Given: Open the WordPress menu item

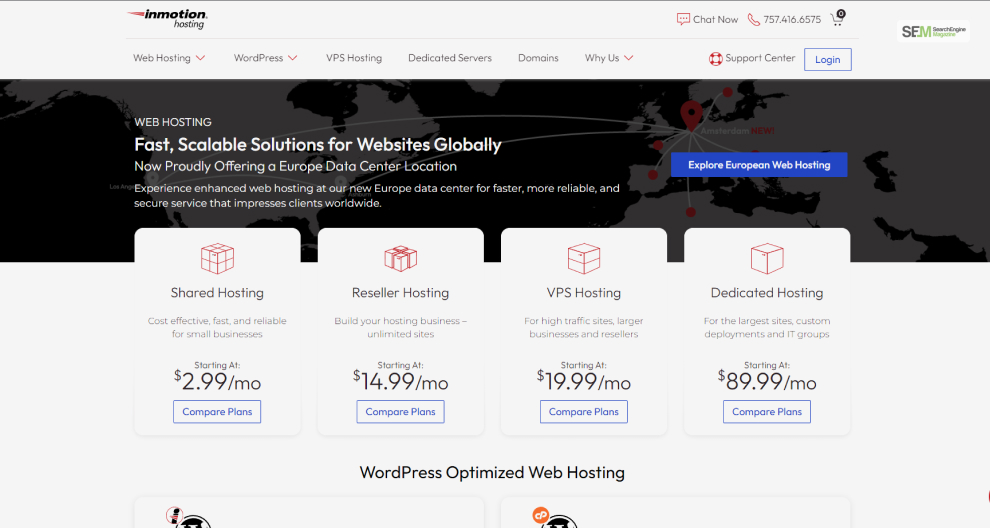Looking at the screenshot, I should tap(258, 57).
